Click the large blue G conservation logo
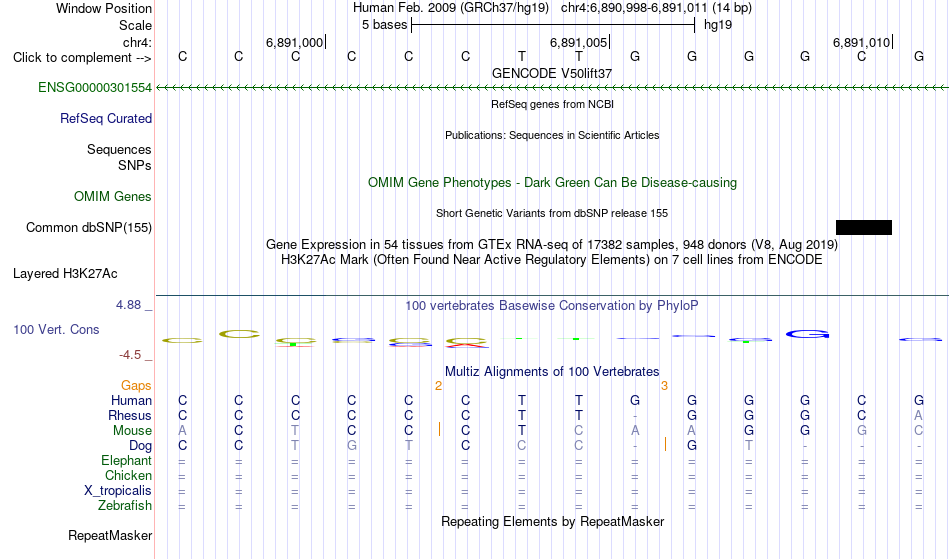Screen dimensions: 950x559 click(x=807, y=334)
